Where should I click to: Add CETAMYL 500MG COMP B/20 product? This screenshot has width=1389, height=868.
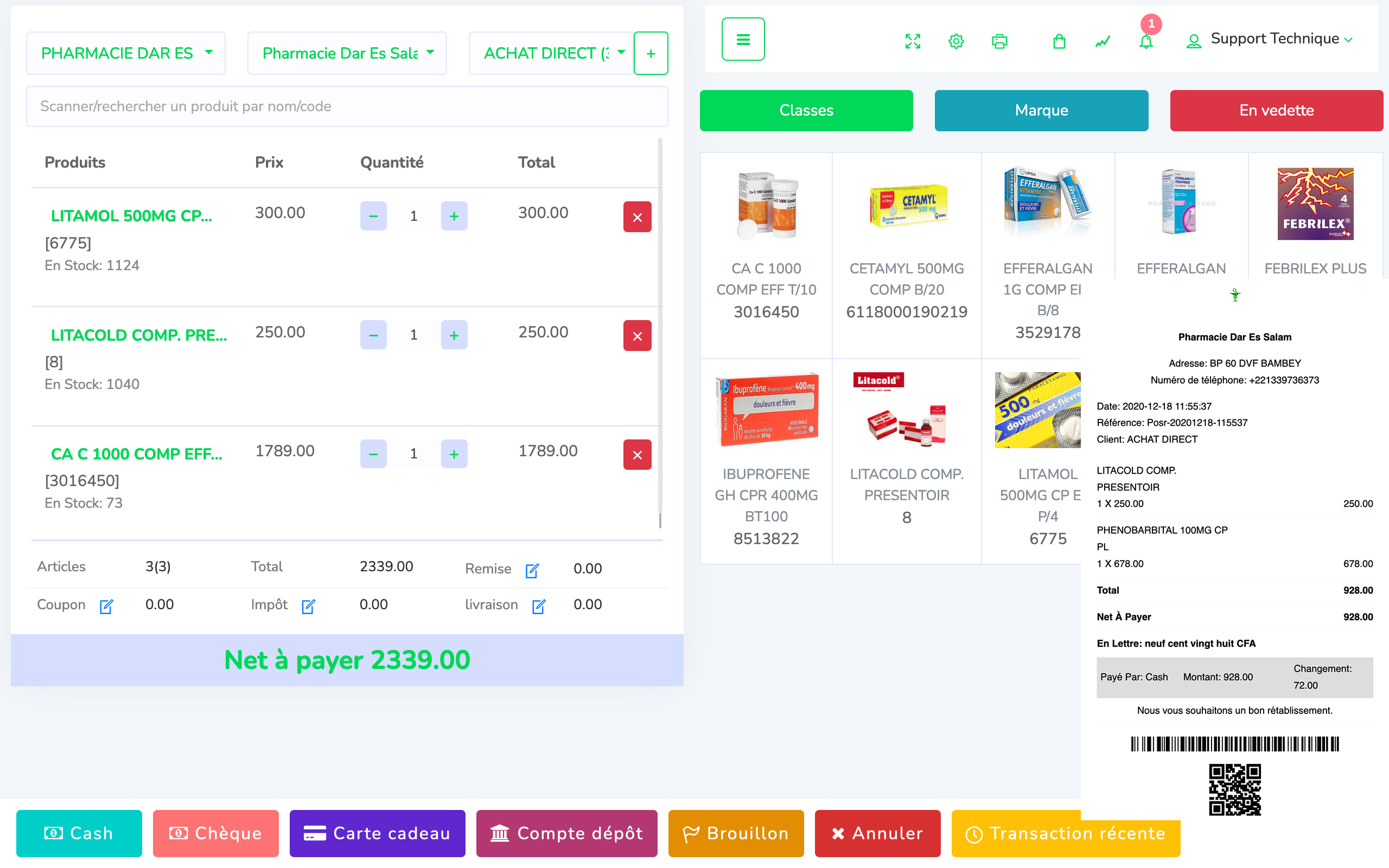tap(907, 255)
